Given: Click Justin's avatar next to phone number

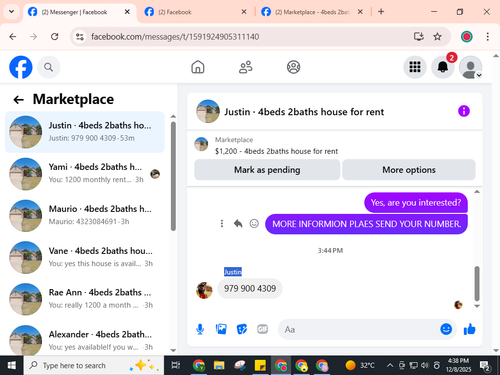Looking at the screenshot, I should (204, 290).
